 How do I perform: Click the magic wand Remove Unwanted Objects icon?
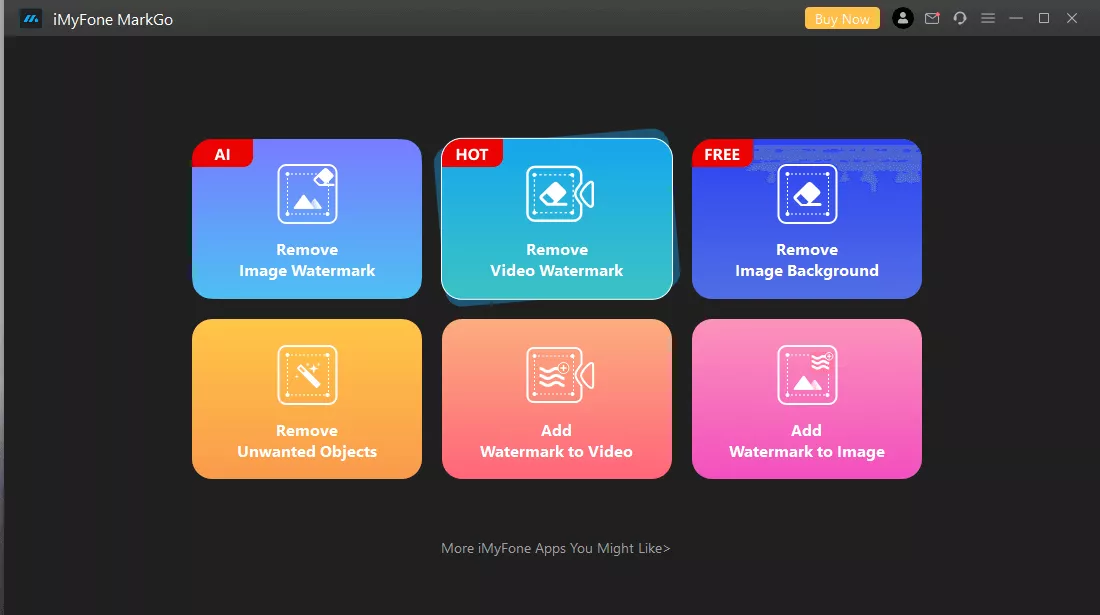coord(307,375)
